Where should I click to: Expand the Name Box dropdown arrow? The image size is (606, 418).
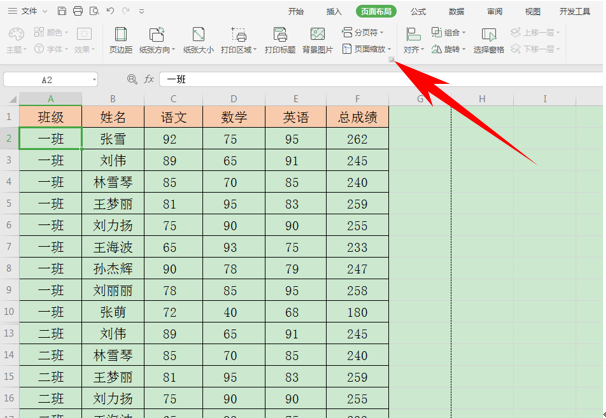(x=94, y=80)
